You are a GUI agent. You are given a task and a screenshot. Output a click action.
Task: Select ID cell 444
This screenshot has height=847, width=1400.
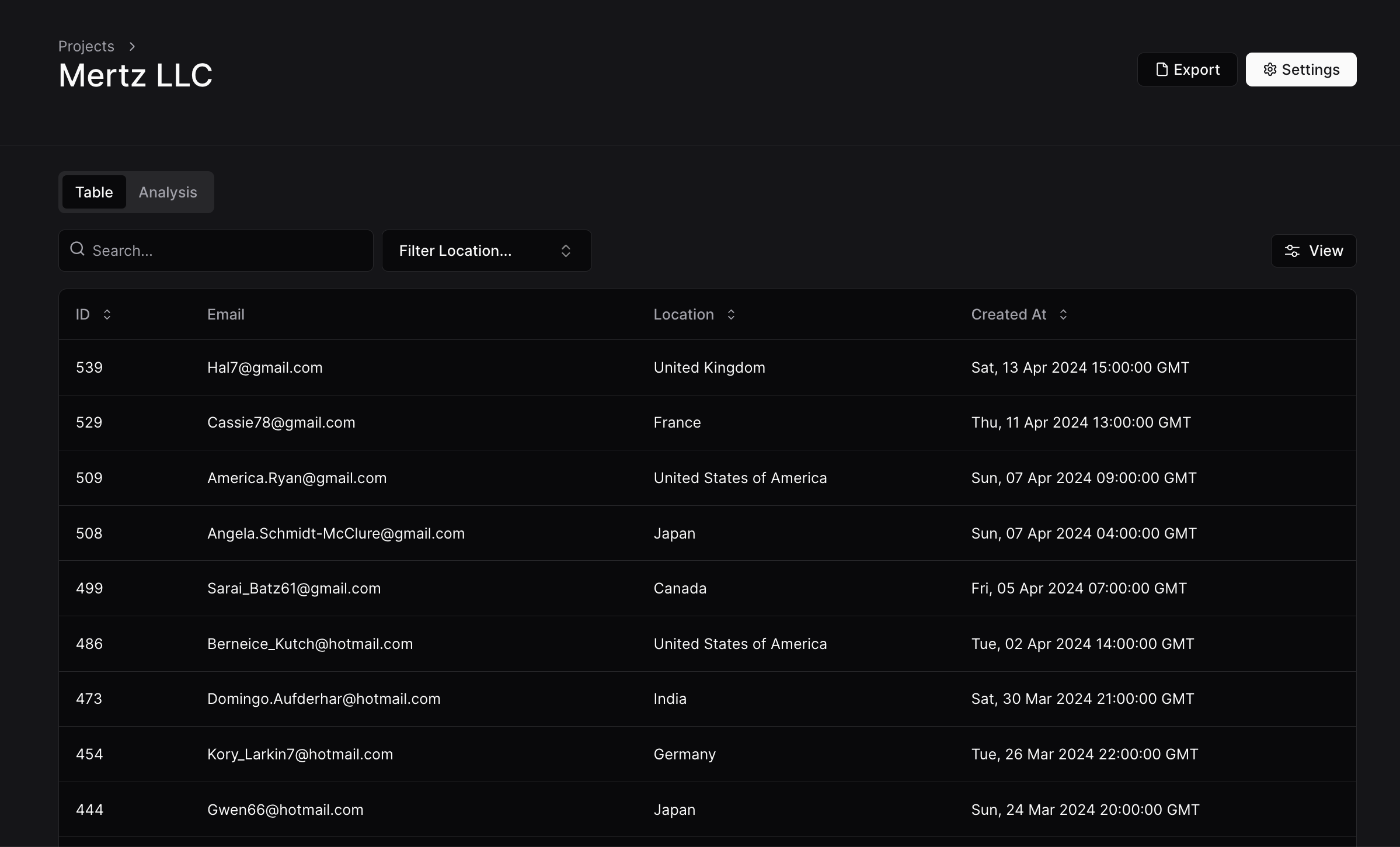click(90, 810)
